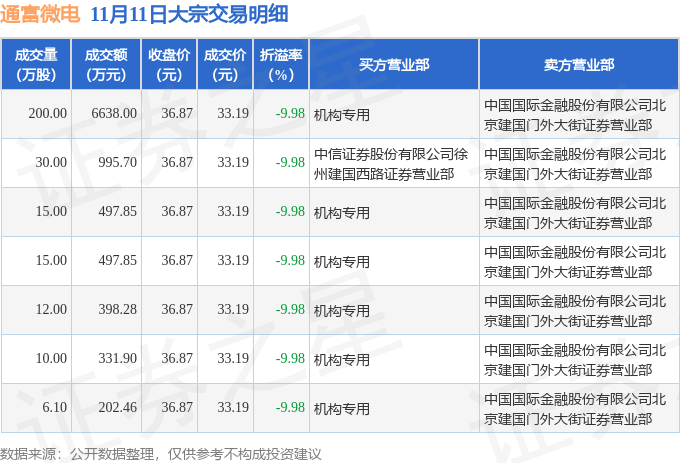This screenshot has width=680, height=463.
Task: Click the 11月11日大宗交易明细 title text
Action: (x=190, y=14)
